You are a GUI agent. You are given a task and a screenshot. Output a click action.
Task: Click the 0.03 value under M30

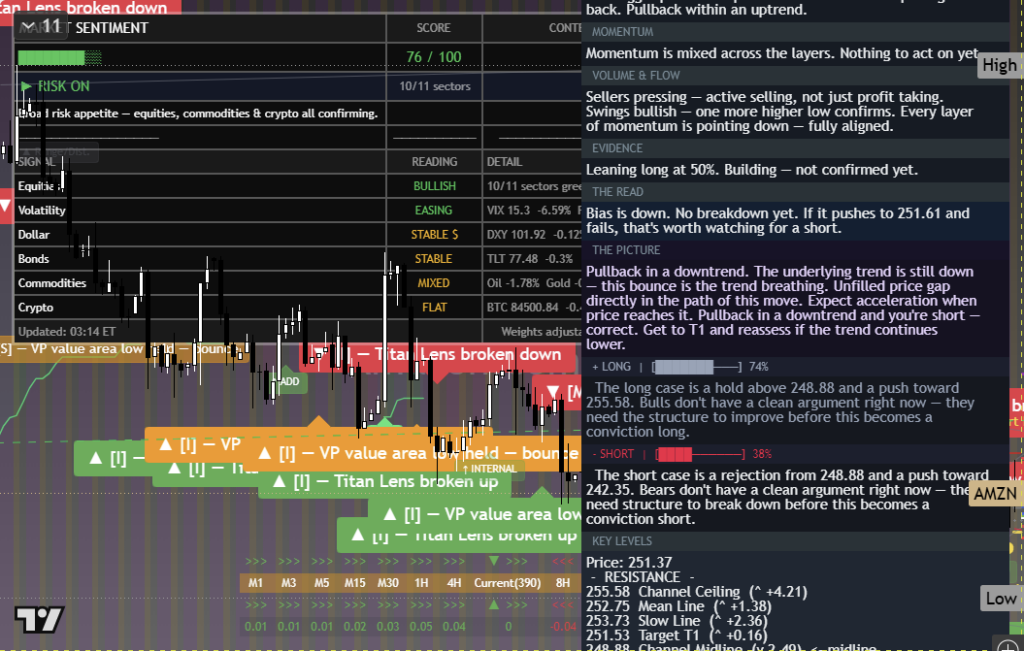tap(388, 627)
